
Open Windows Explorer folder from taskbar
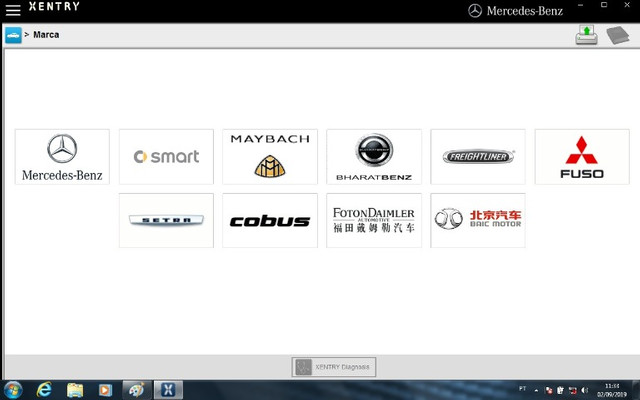(75, 390)
